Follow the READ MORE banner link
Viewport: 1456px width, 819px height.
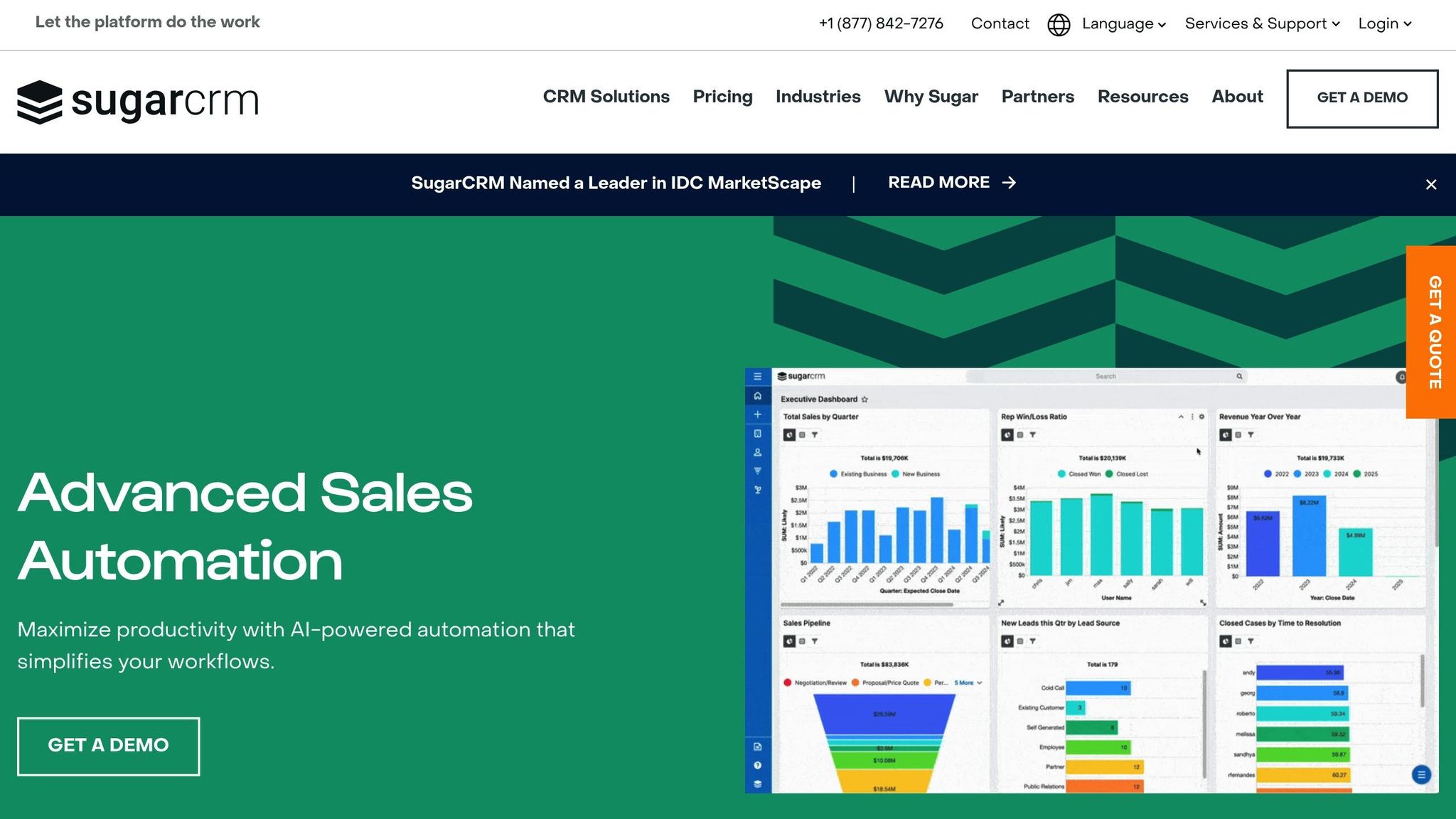coord(953,183)
